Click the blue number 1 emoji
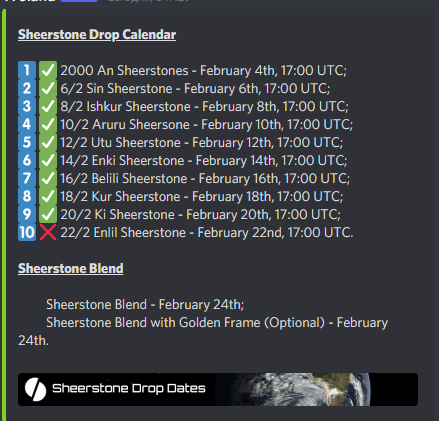Image resolution: width=439 pixels, height=421 pixels. tap(27, 70)
